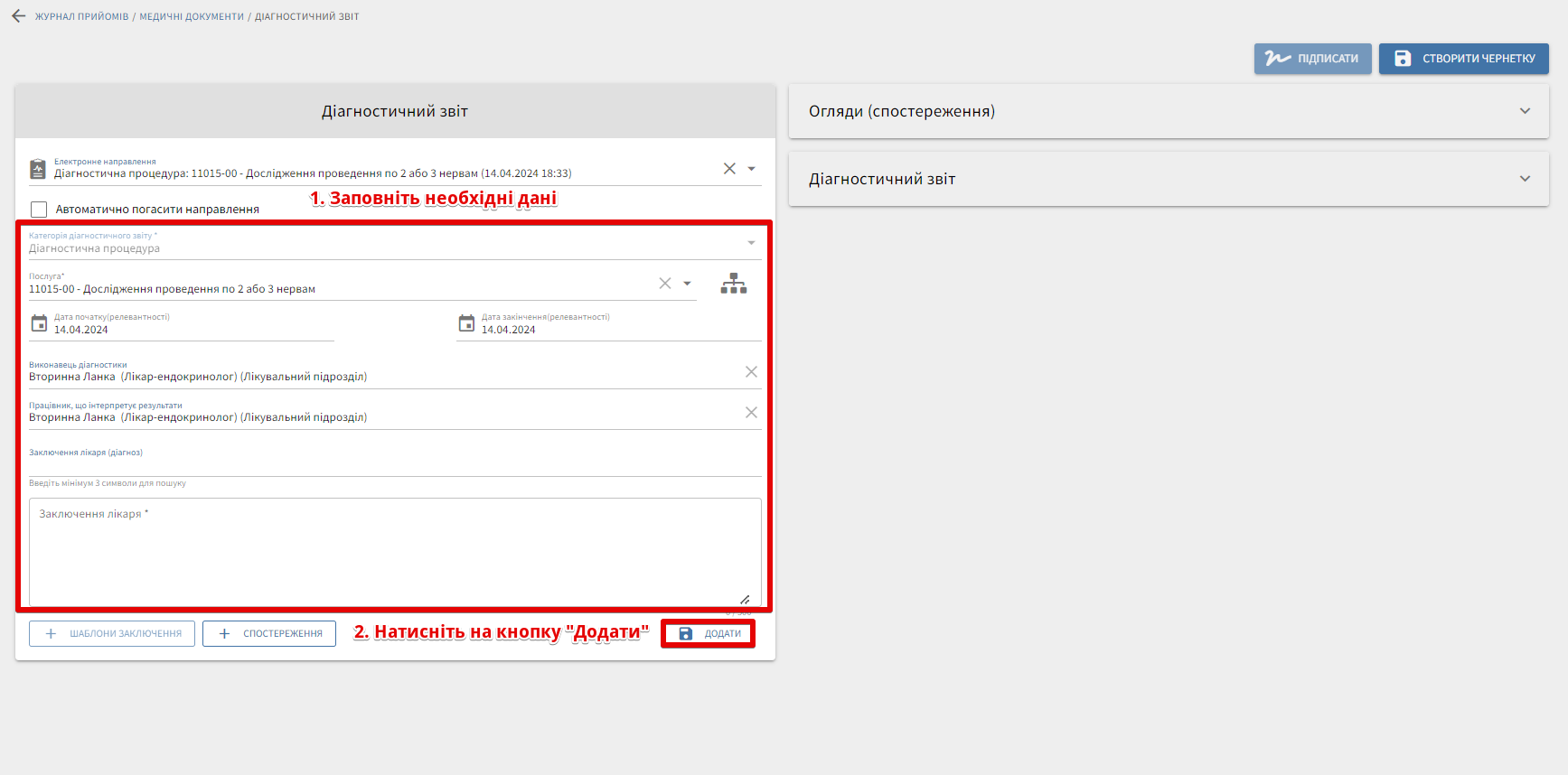1568x775 pixels.
Task: Clear the diagnostics performer field
Action: [x=751, y=372]
